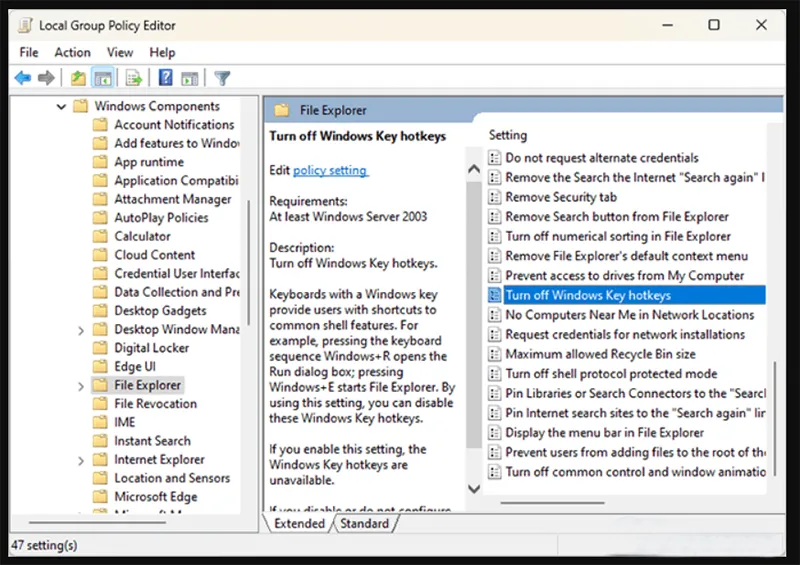Click the Up one level folder icon

(78, 78)
